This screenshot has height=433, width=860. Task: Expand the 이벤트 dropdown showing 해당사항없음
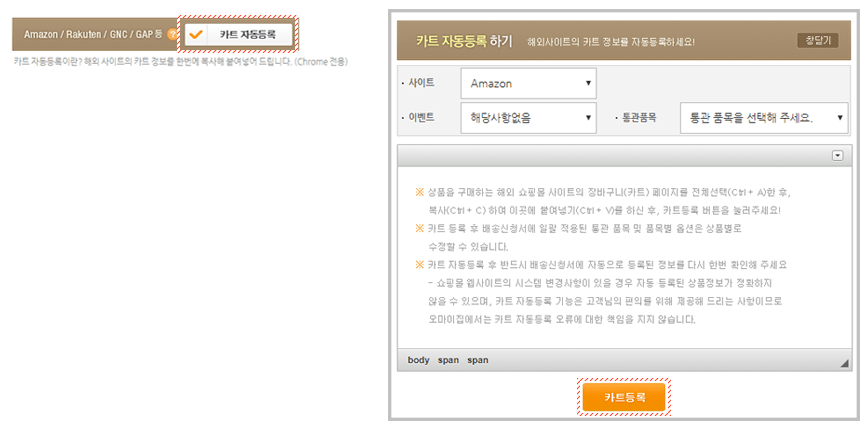pos(528,117)
